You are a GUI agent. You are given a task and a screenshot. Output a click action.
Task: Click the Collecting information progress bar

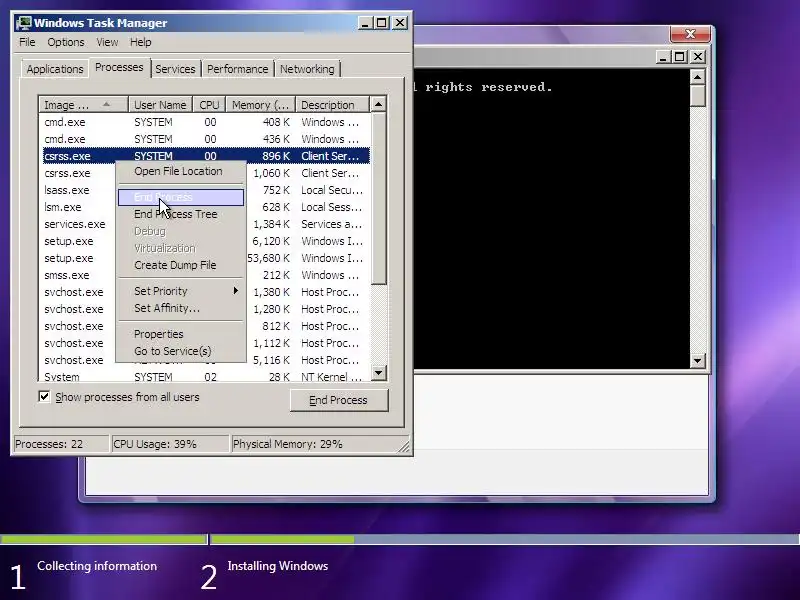[x=104, y=539]
